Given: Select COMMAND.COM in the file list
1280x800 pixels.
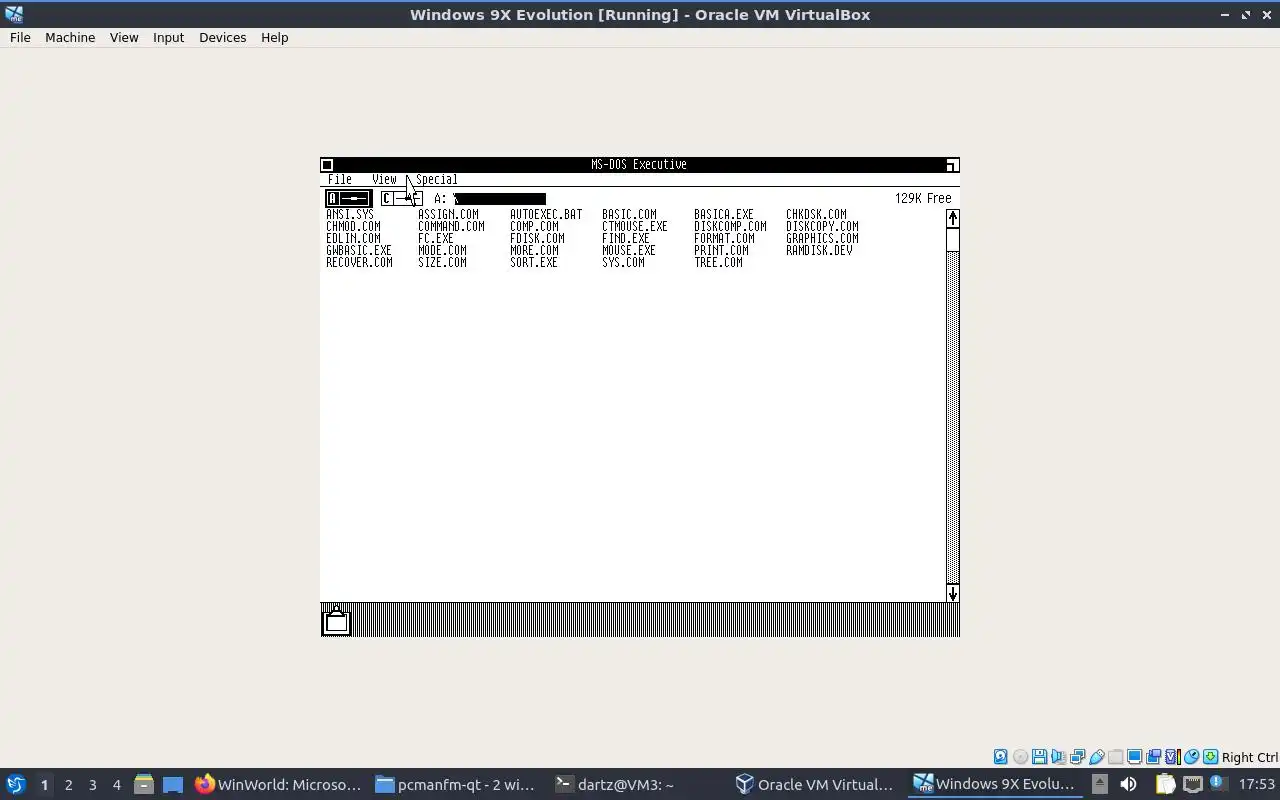Looking at the screenshot, I should pyautogui.click(x=451, y=226).
